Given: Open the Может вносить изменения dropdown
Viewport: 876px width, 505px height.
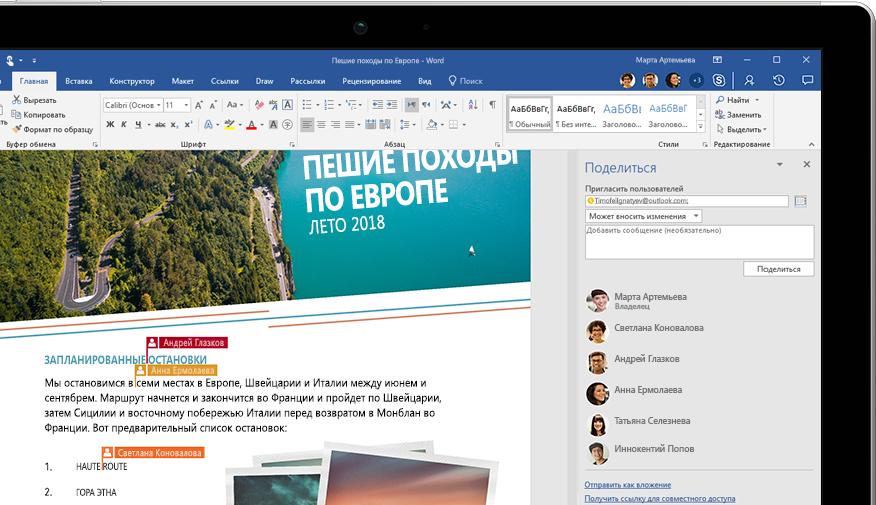Looking at the screenshot, I should click(644, 216).
